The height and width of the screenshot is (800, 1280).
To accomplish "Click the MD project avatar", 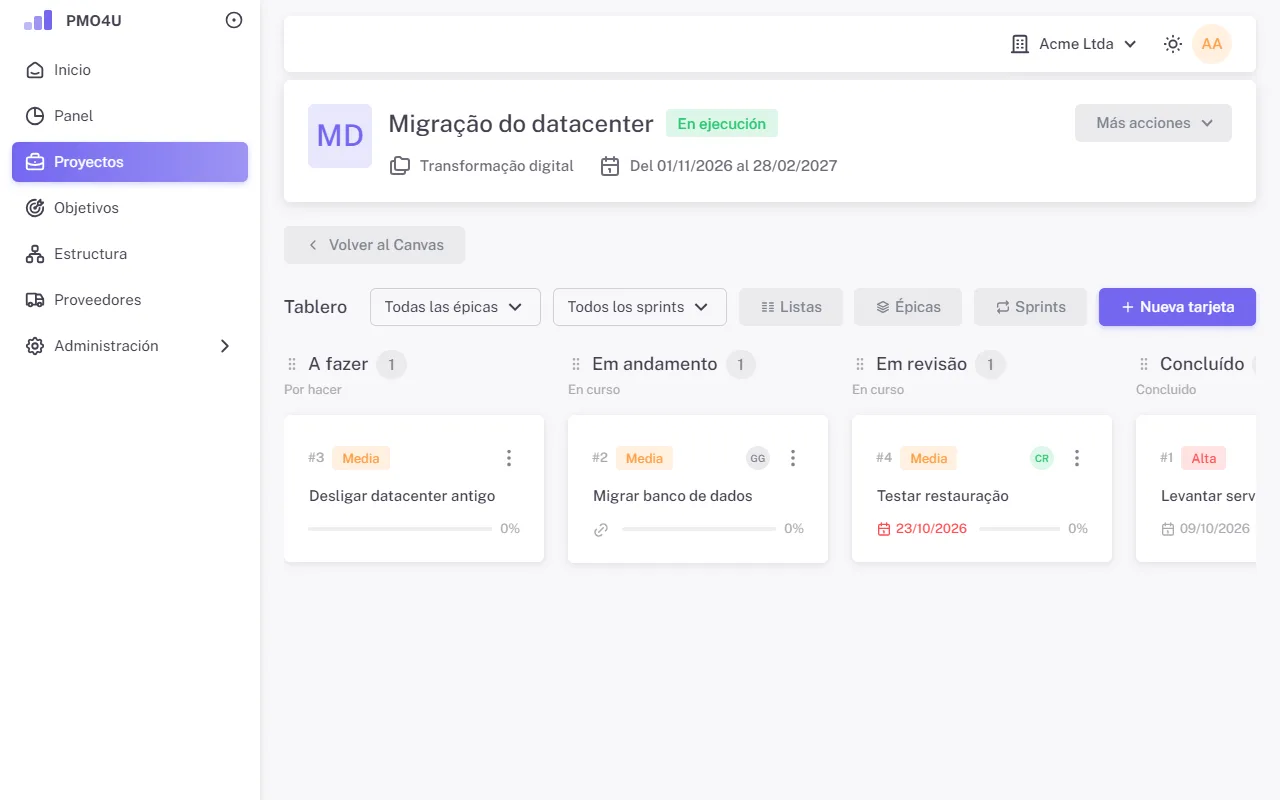I will [340, 136].
